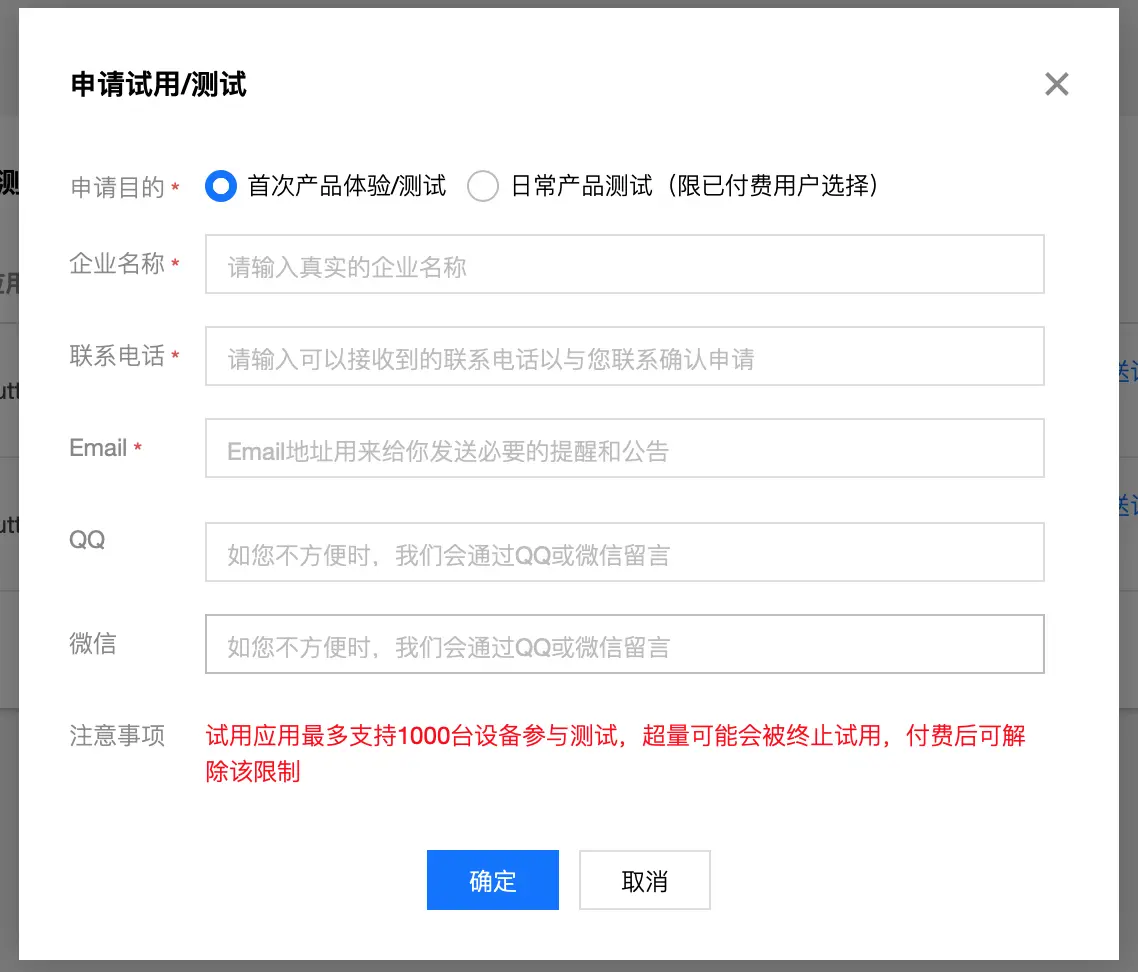Click the blue 确定 confirm button

click(492, 879)
